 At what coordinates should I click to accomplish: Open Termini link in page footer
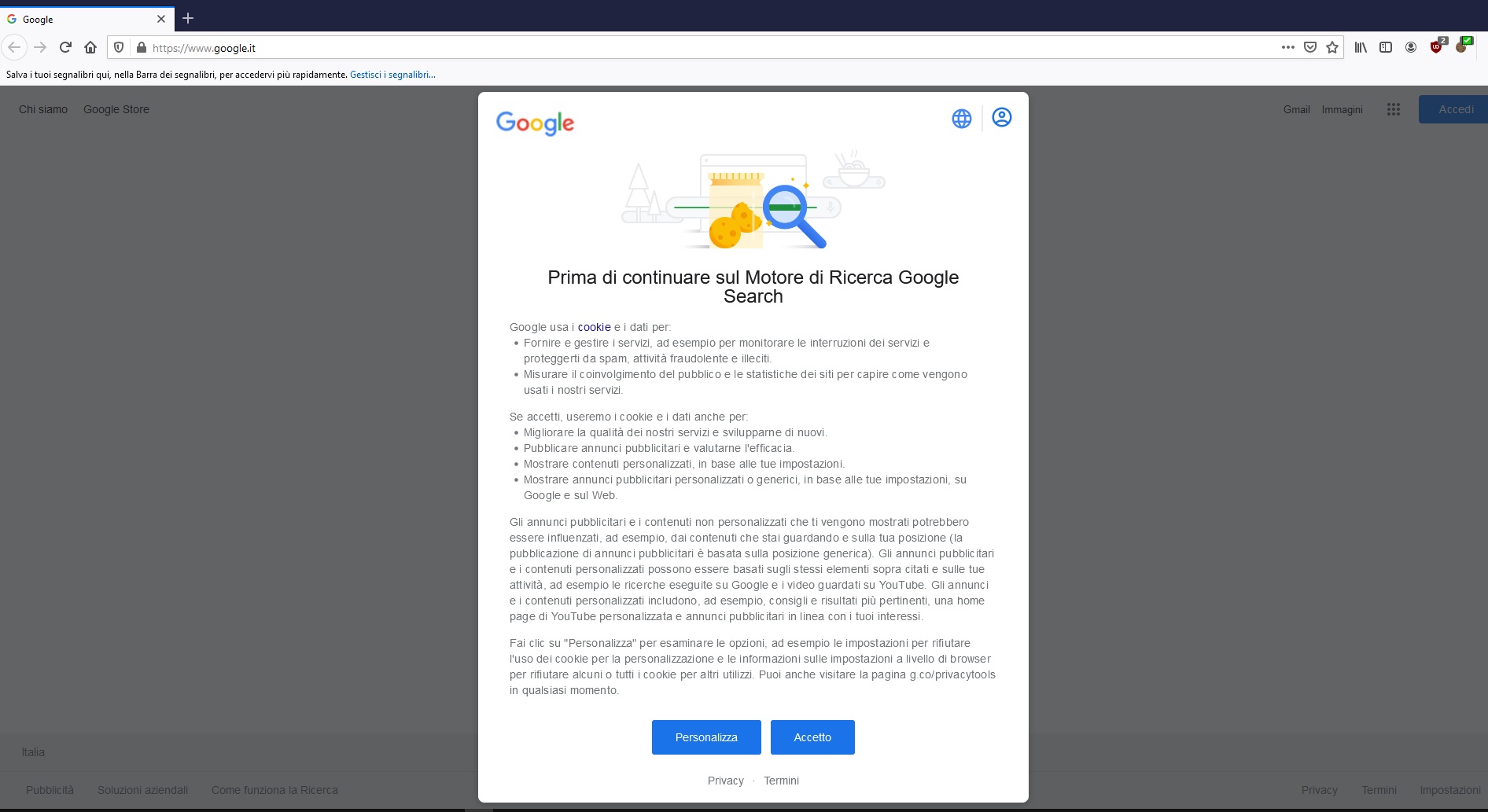point(1379,790)
